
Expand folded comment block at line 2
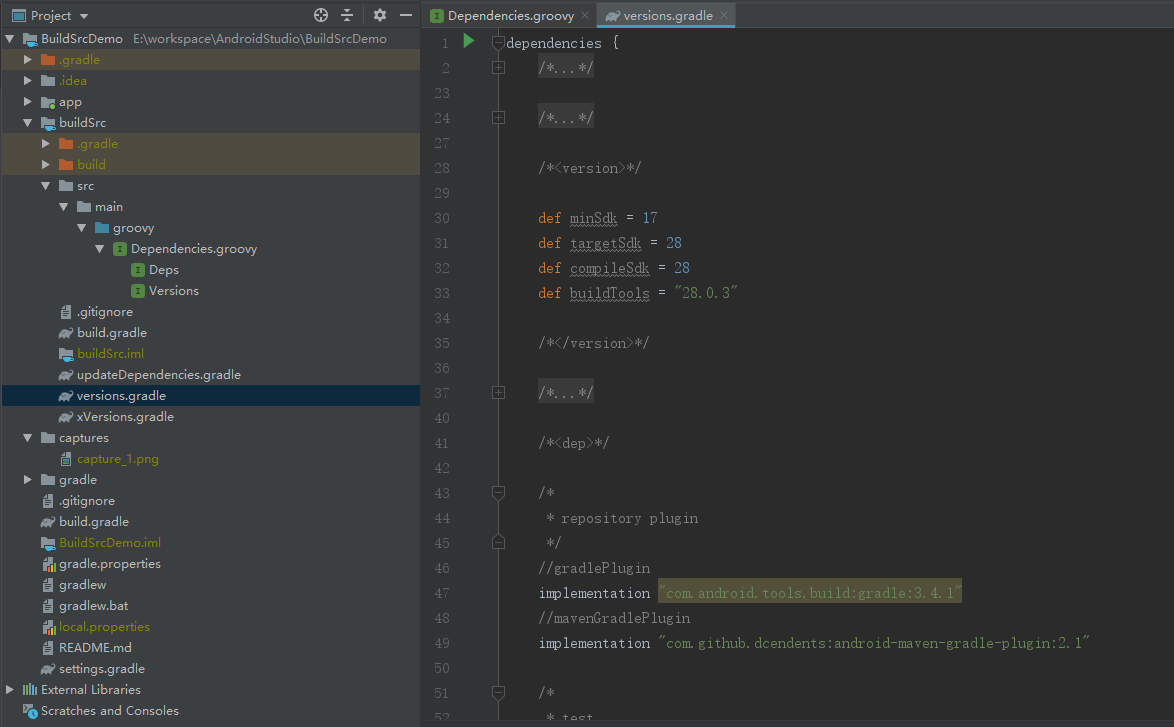coord(499,67)
